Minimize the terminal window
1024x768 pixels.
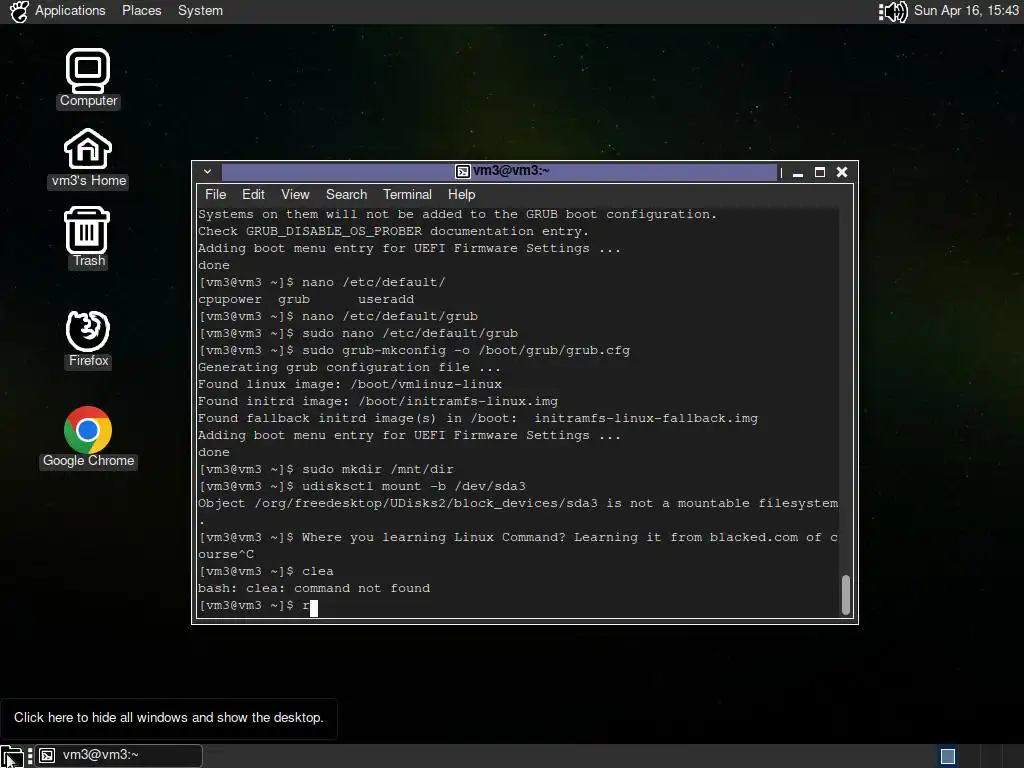point(797,172)
